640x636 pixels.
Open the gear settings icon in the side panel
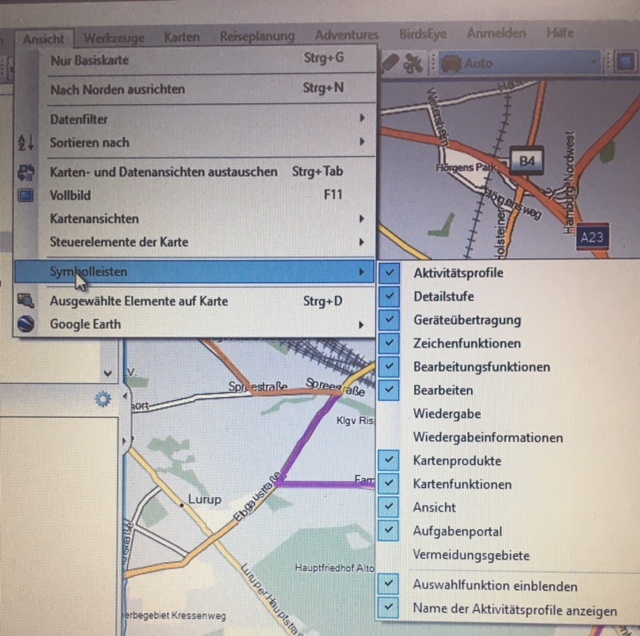click(x=101, y=399)
